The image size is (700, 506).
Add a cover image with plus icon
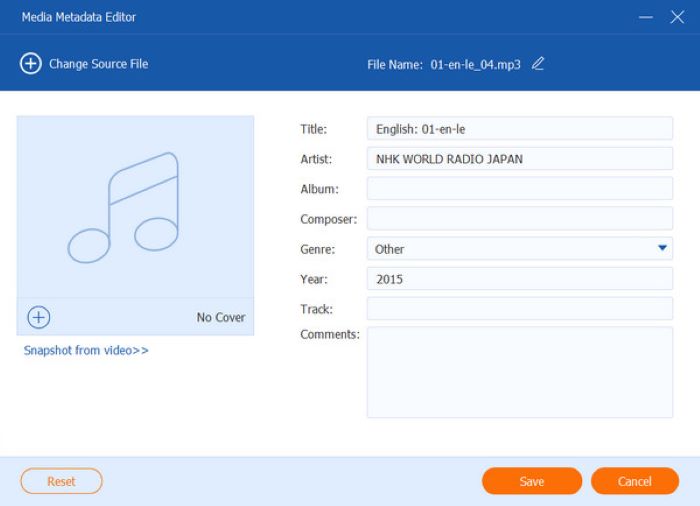point(39,317)
